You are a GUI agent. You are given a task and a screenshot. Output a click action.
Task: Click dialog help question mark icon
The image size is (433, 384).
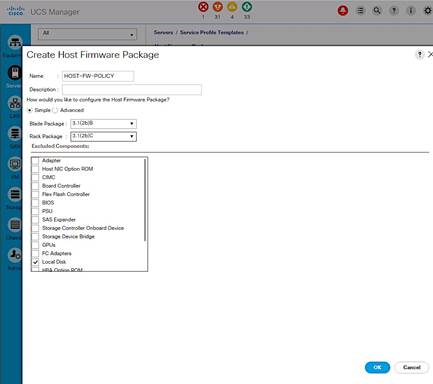(420, 54)
